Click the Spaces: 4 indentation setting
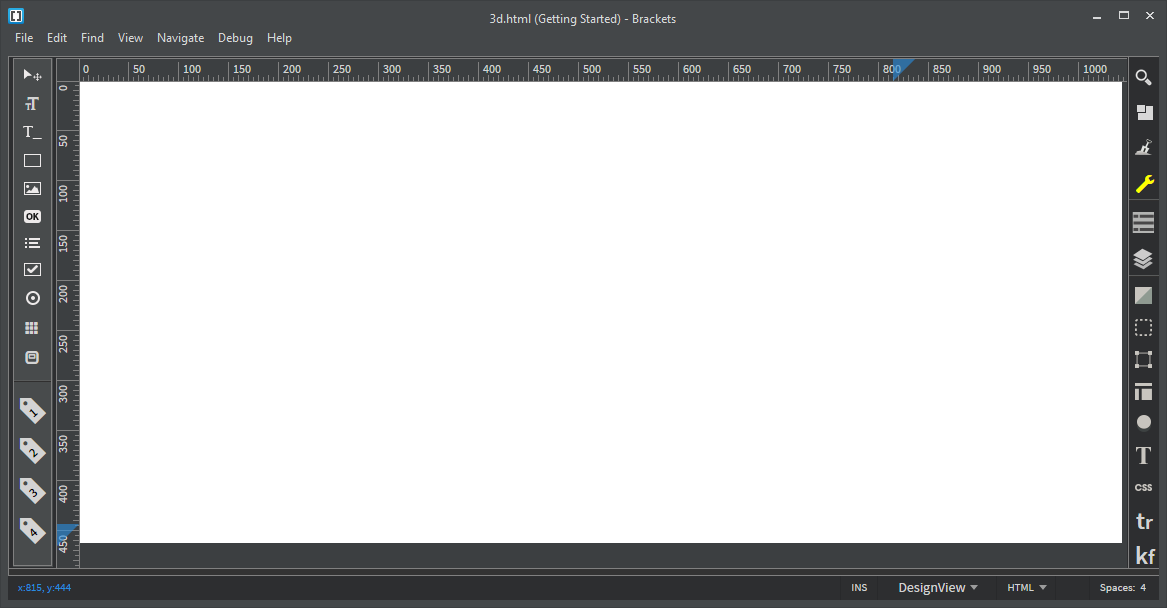The image size is (1167, 608). tap(1122, 588)
